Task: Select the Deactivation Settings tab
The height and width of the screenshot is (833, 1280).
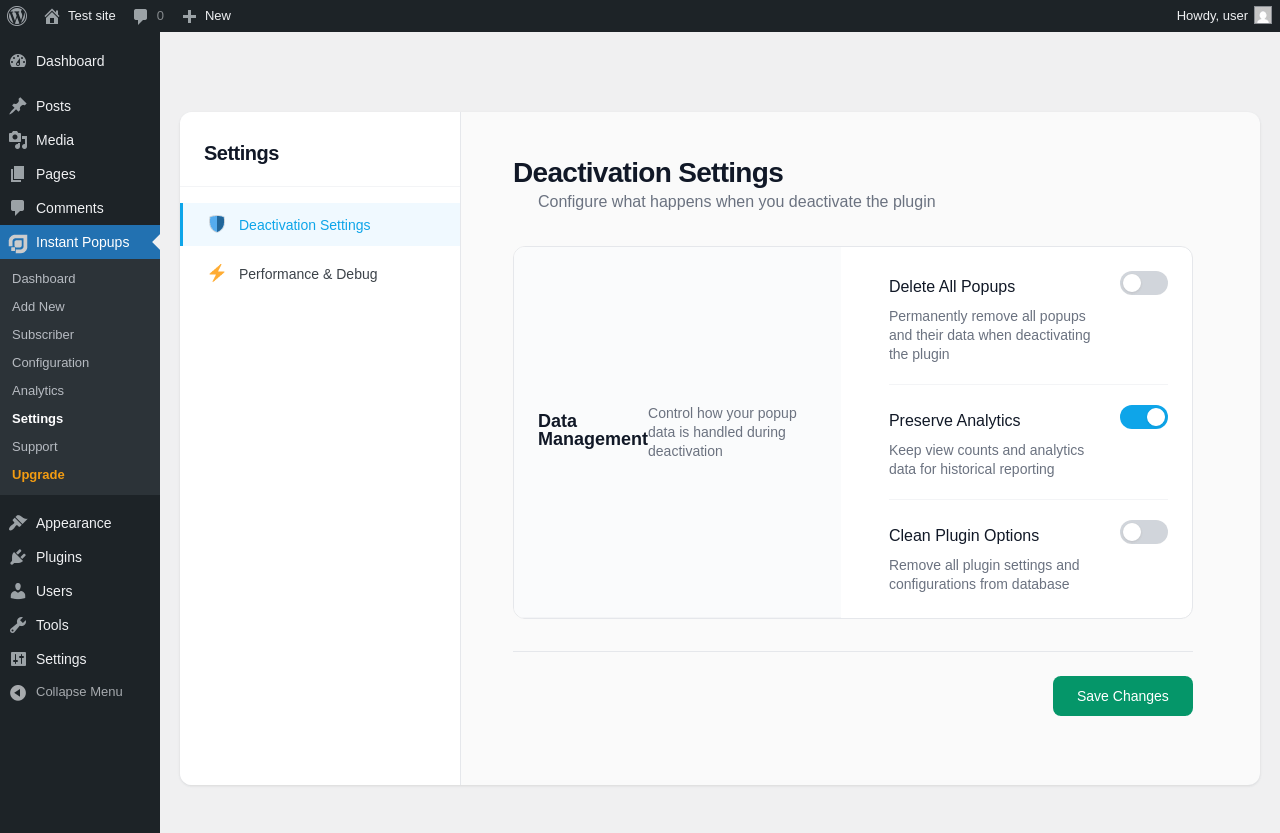Action: (304, 225)
